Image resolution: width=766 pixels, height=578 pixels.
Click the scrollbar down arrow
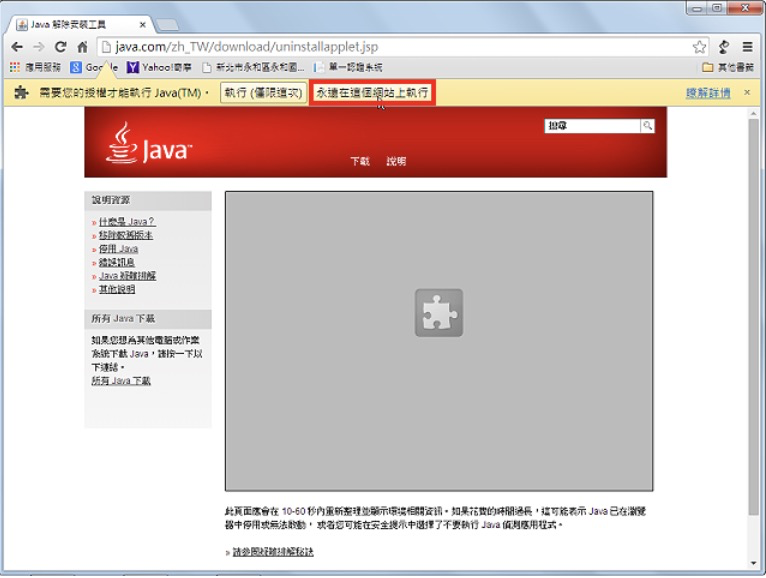[753, 563]
